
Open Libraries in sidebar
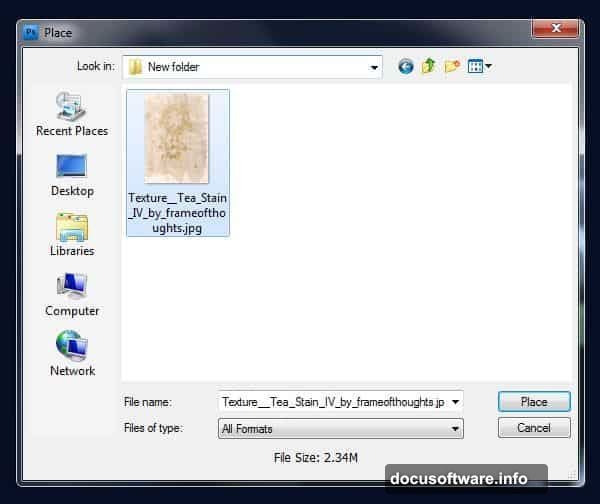[72, 235]
